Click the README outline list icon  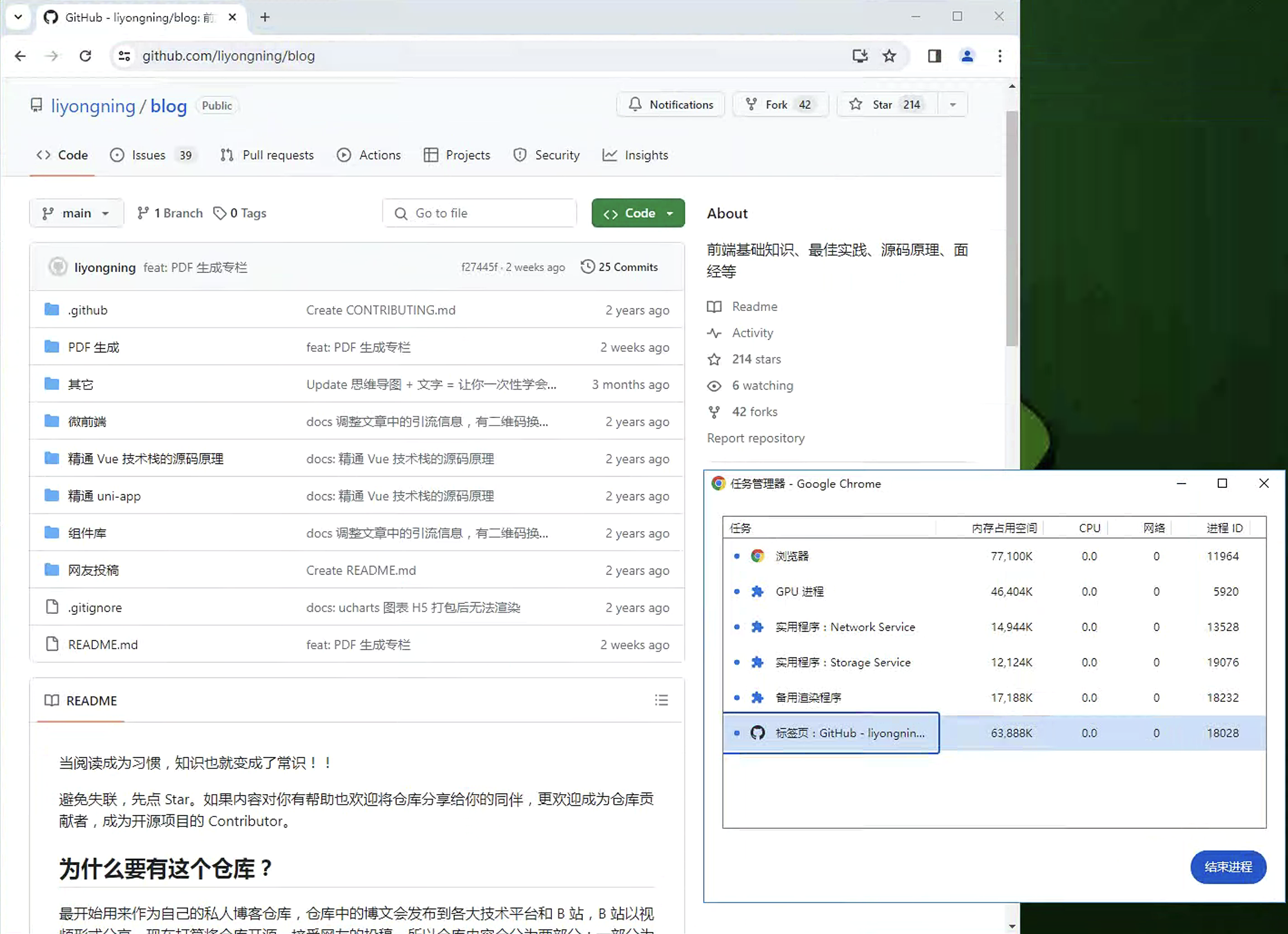tap(661, 700)
